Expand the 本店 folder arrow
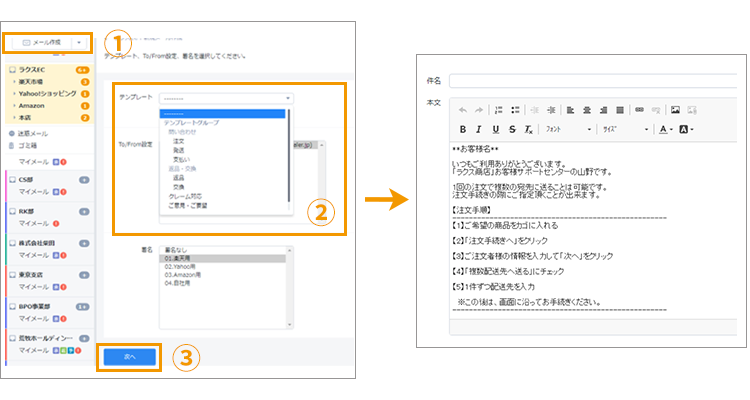This screenshot has width=750, height=400. [14, 118]
